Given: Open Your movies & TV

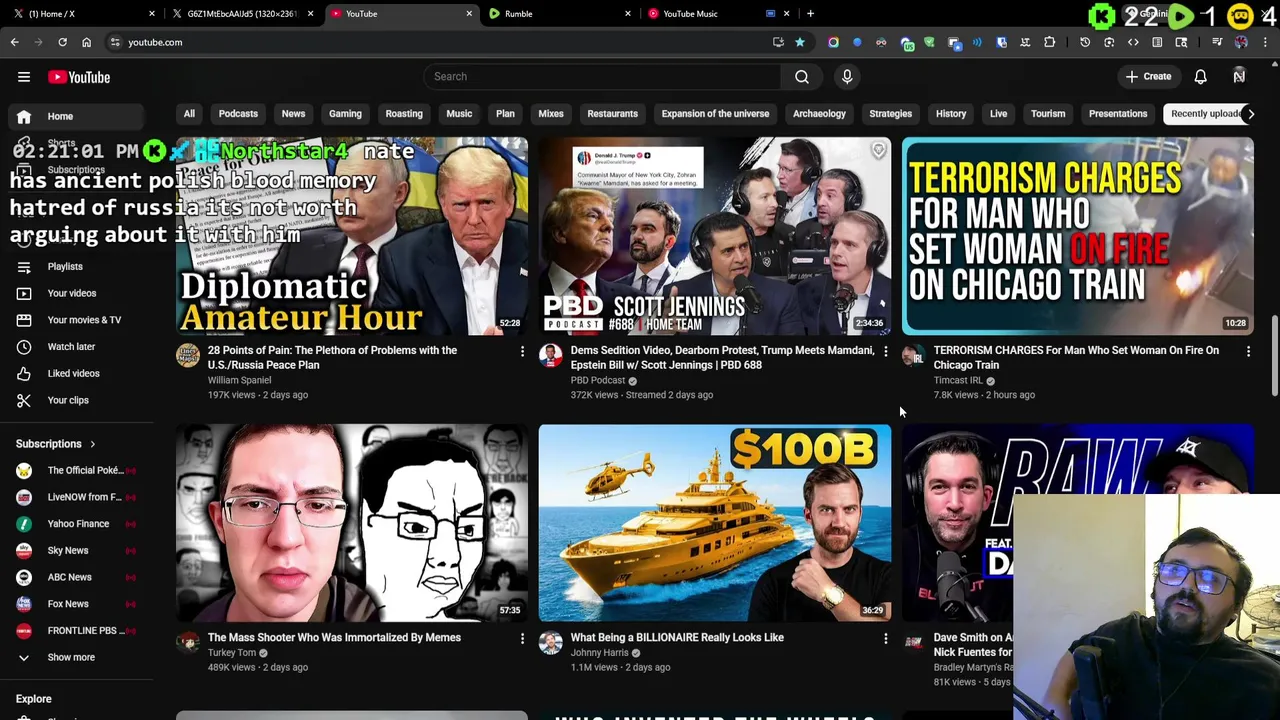Looking at the screenshot, I should [x=77, y=320].
